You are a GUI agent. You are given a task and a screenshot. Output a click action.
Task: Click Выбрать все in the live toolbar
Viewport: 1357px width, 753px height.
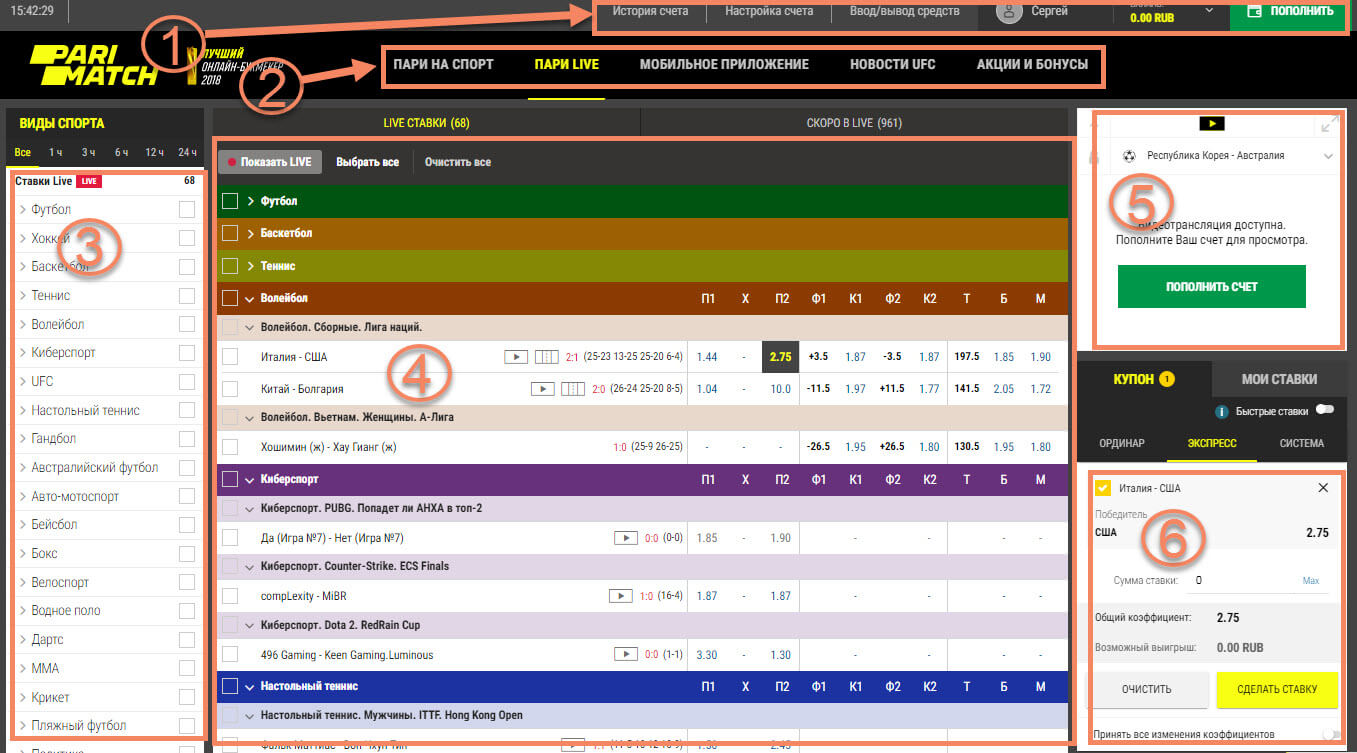pyautogui.click(x=368, y=162)
